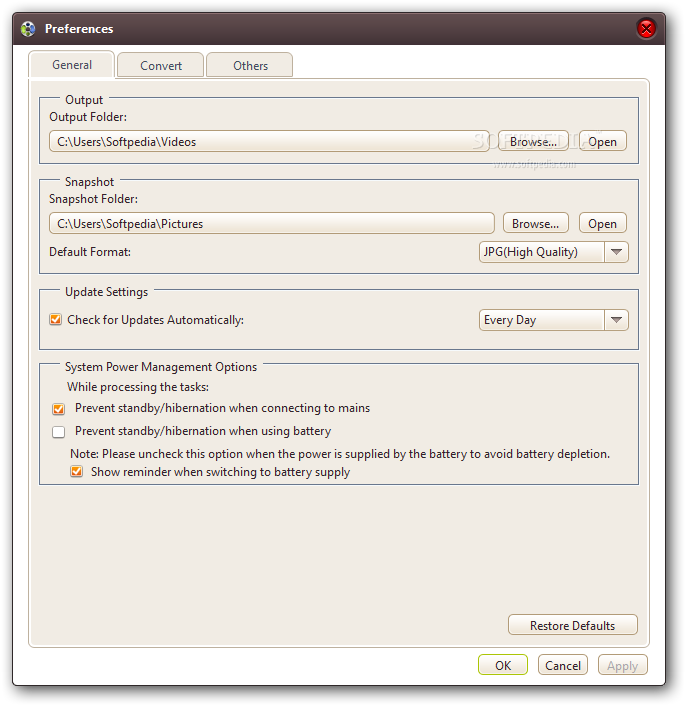Click the Preferences app icon in title bar
This screenshot has height=706, width=686.
pos(28,29)
